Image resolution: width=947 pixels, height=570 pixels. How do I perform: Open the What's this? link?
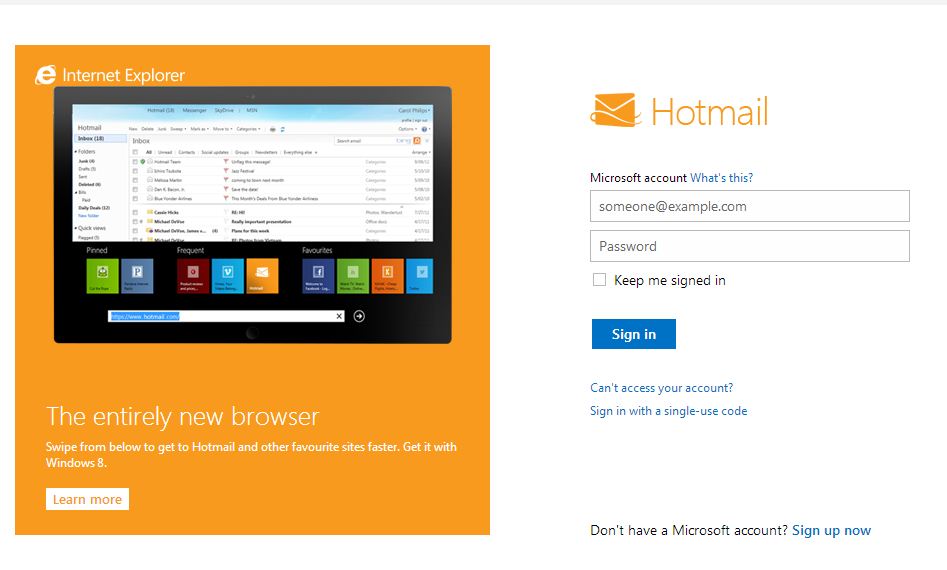pyautogui.click(x=722, y=178)
